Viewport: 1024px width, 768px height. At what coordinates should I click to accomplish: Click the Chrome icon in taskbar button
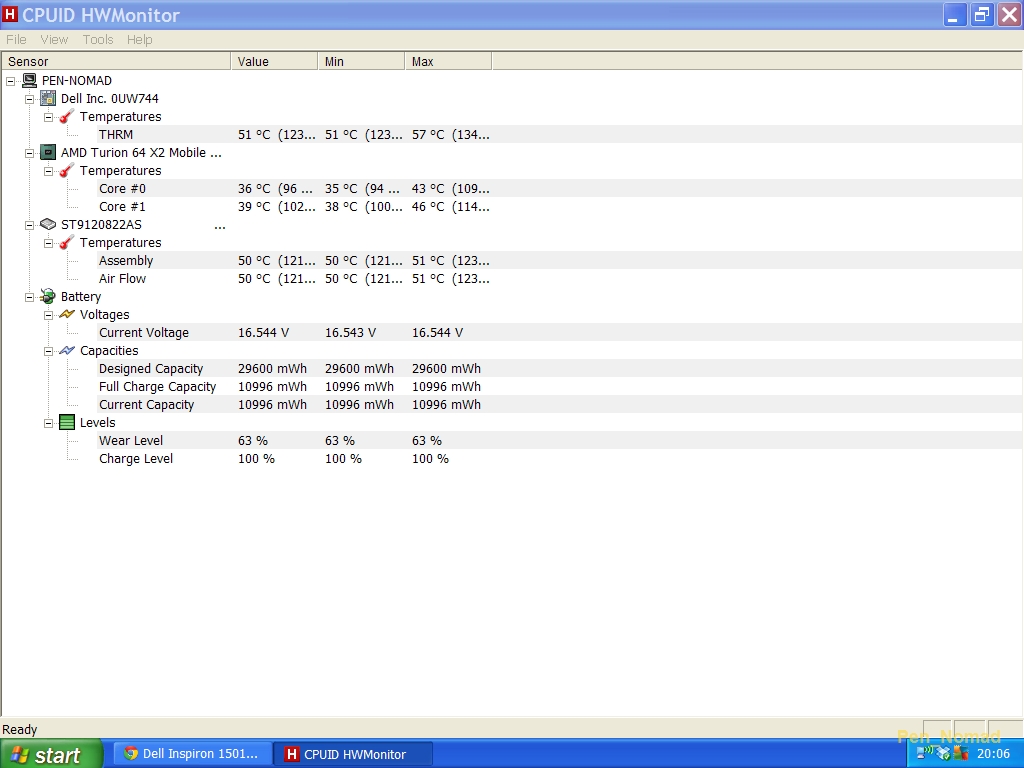pyautogui.click(x=131, y=754)
